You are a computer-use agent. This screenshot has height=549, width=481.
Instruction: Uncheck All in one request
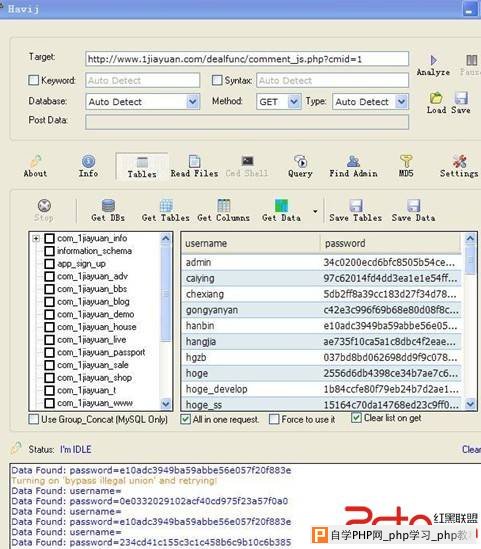coord(186,419)
